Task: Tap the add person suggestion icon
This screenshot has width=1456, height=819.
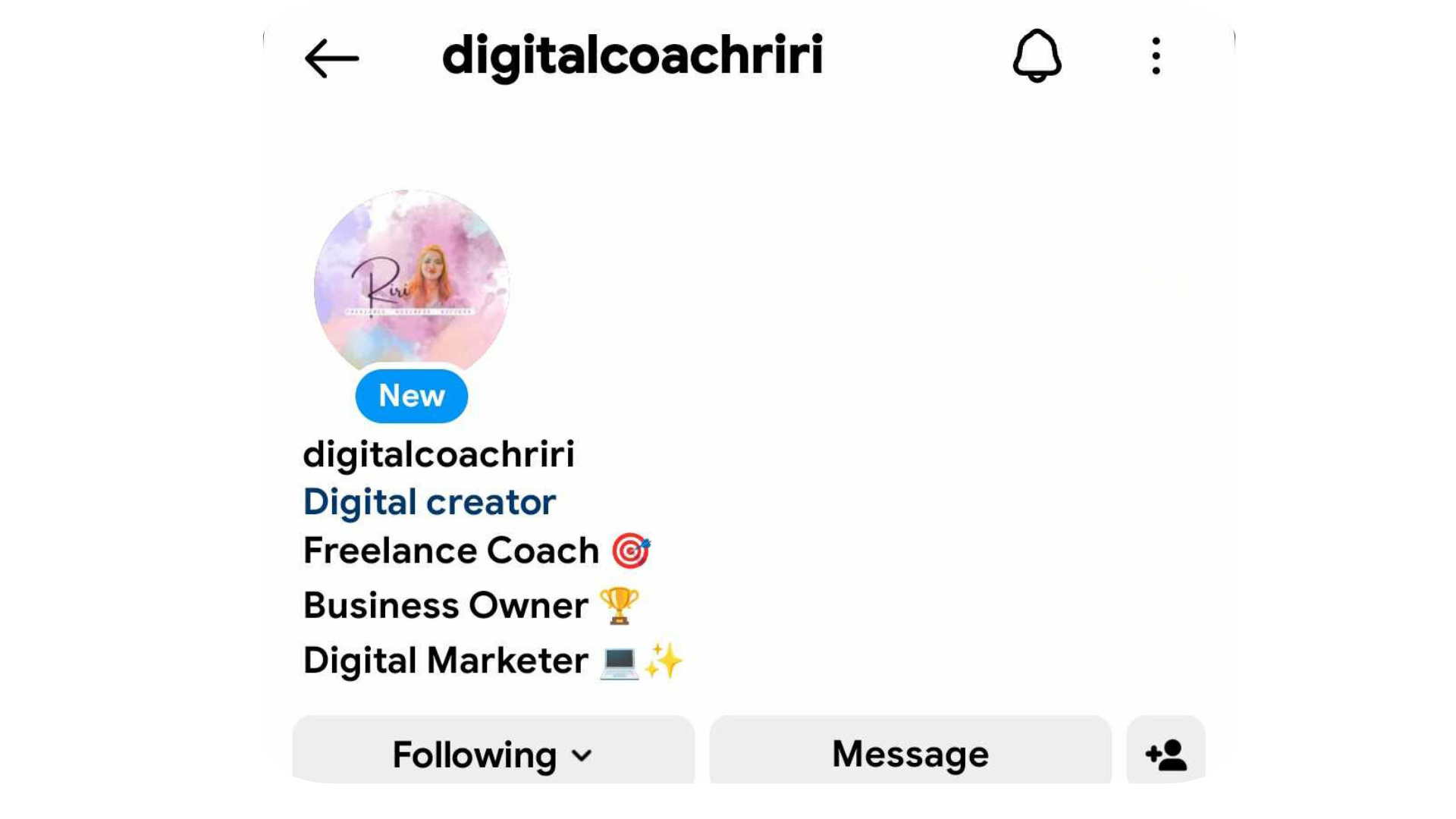Action: 1166,754
